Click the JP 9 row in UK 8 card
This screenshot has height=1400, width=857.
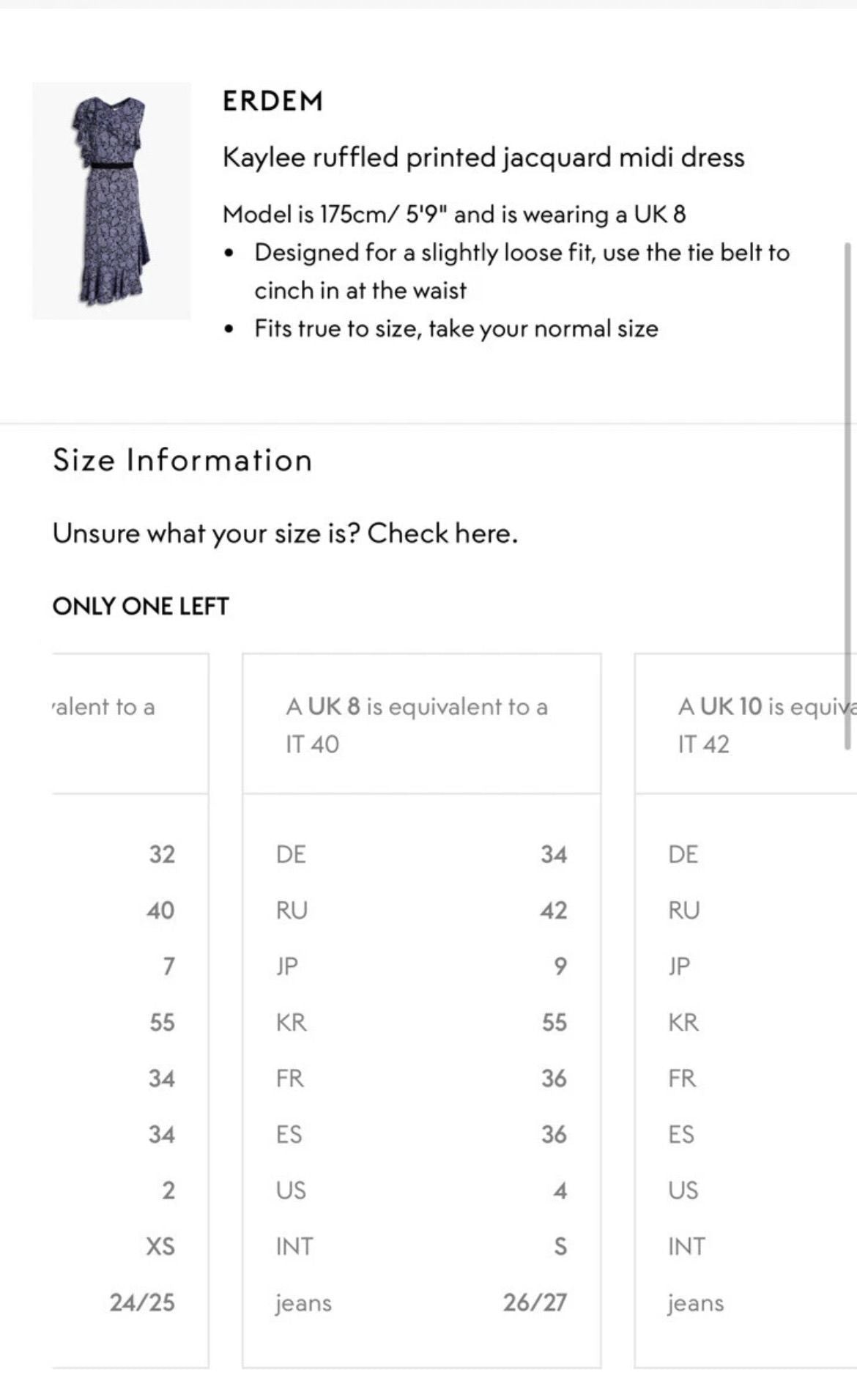(421, 966)
